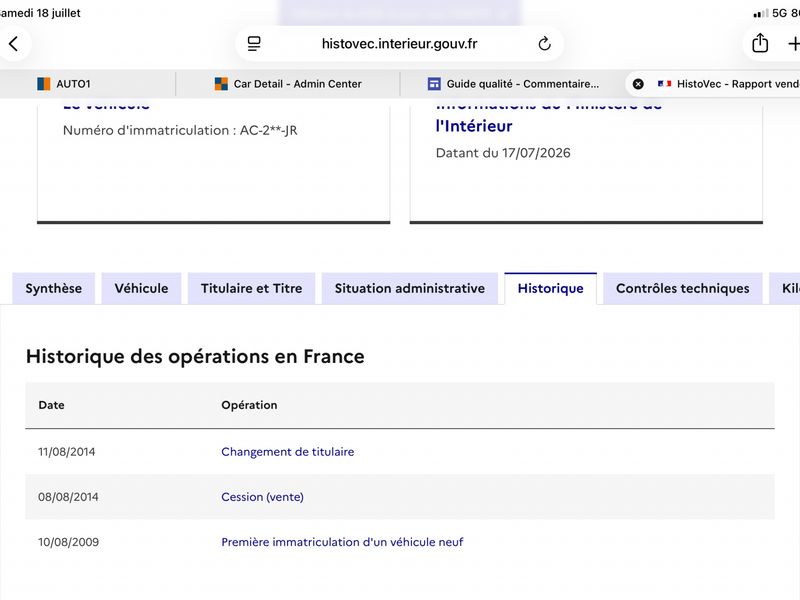Click the histovec.interieur.gouv.fr address field
This screenshot has height=600, width=800.
pos(399,44)
